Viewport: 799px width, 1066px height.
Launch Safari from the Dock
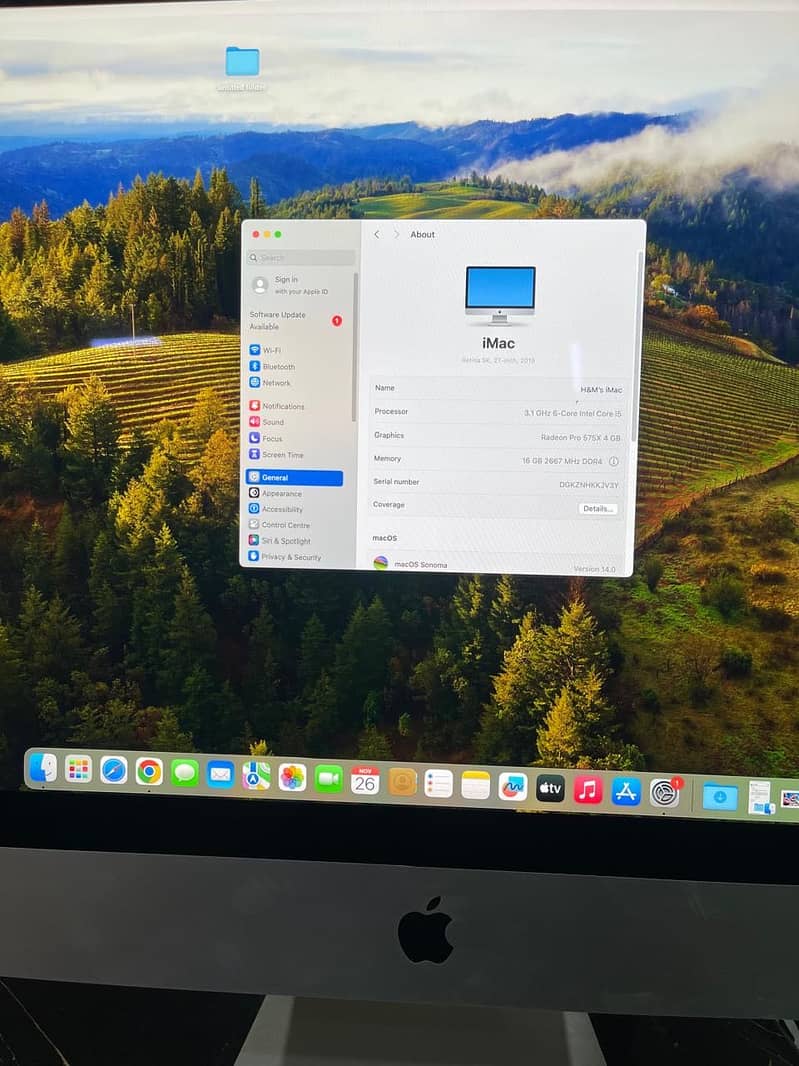pyautogui.click(x=114, y=771)
